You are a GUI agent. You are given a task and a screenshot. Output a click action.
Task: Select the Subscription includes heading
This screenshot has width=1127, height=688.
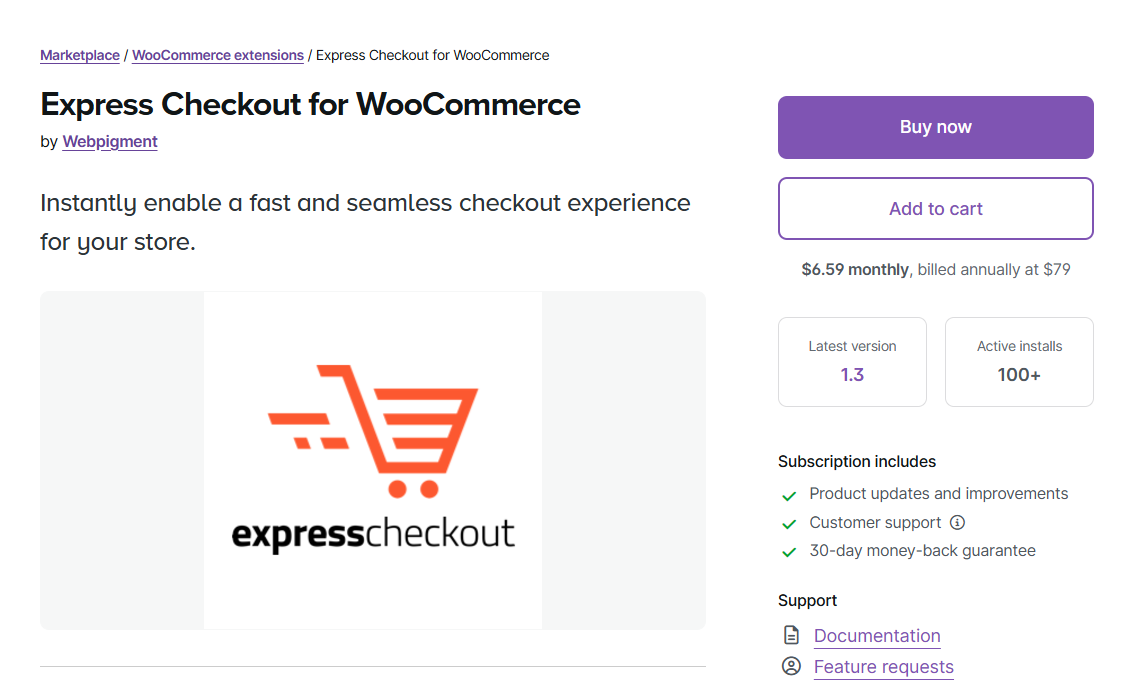point(857,461)
